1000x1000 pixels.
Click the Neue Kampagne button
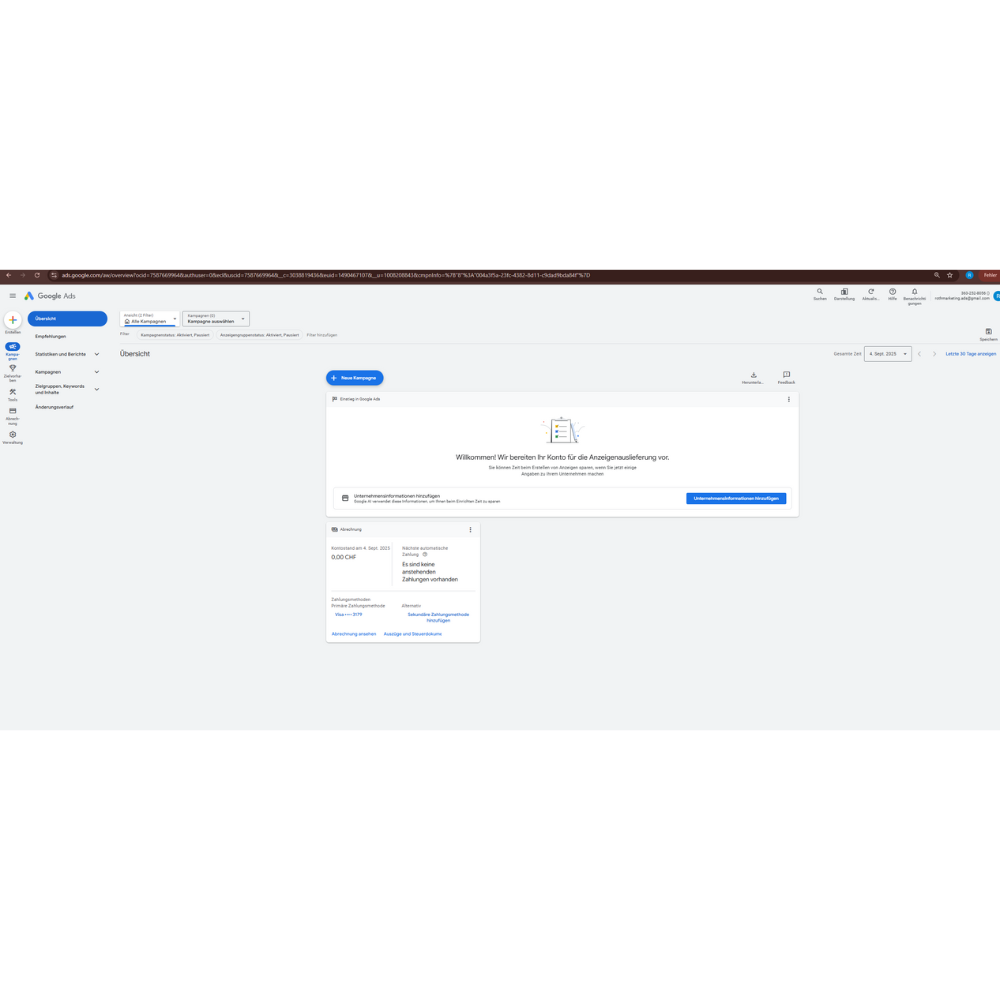tap(355, 378)
